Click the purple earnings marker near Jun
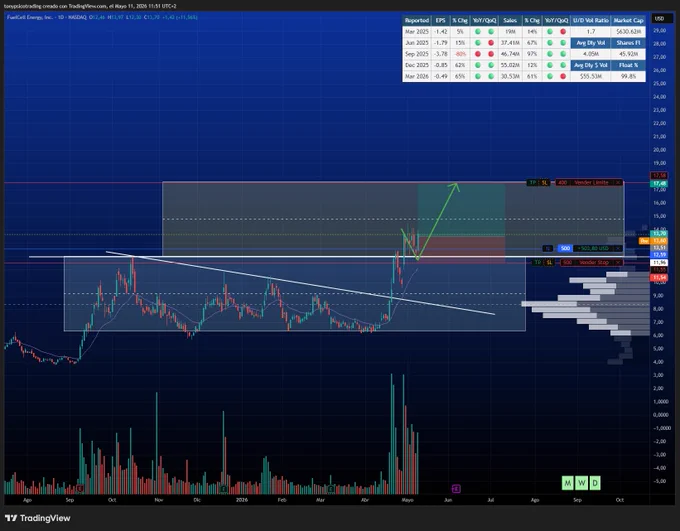The height and width of the screenshot is (531, 680). click(x=456, y=489)
